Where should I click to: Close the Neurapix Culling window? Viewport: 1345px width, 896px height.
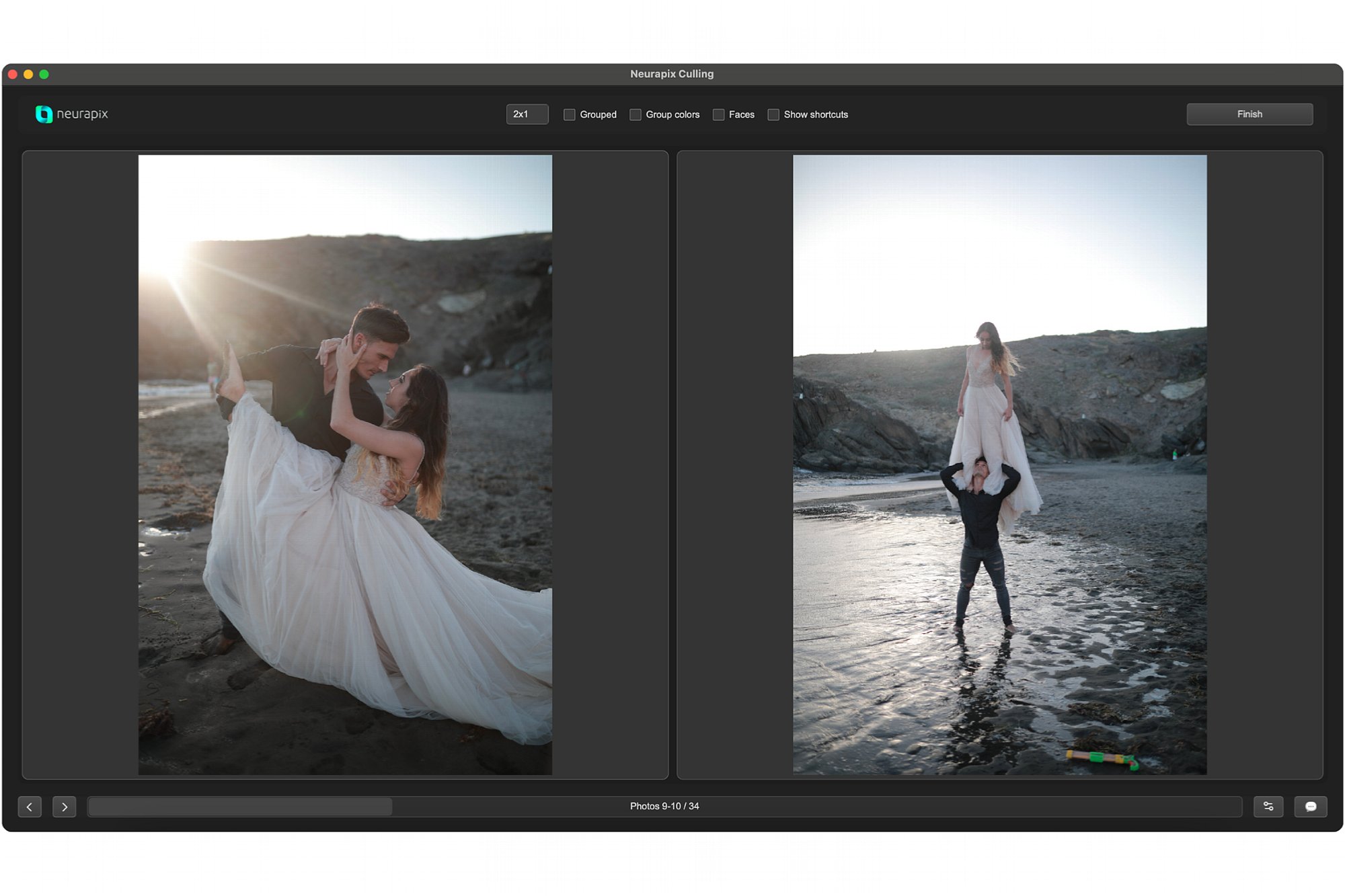point(13,75)
